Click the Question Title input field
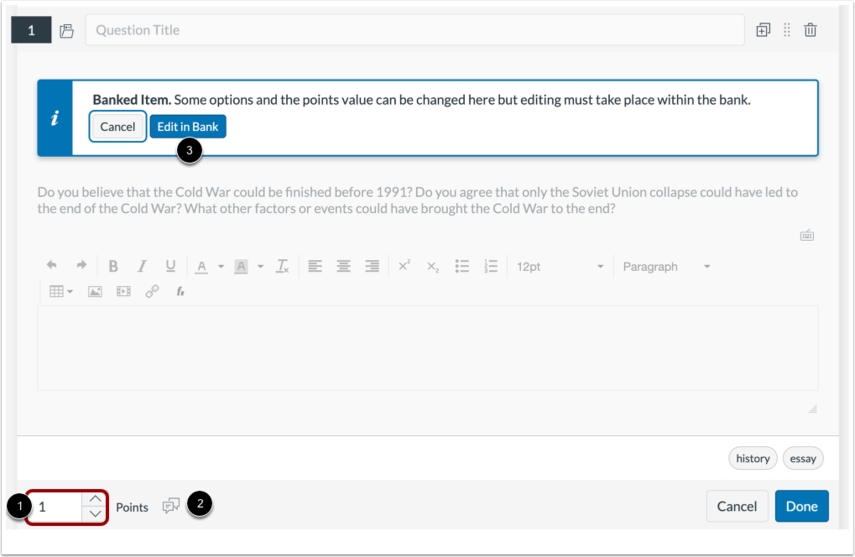 click(x=414, y=30)
